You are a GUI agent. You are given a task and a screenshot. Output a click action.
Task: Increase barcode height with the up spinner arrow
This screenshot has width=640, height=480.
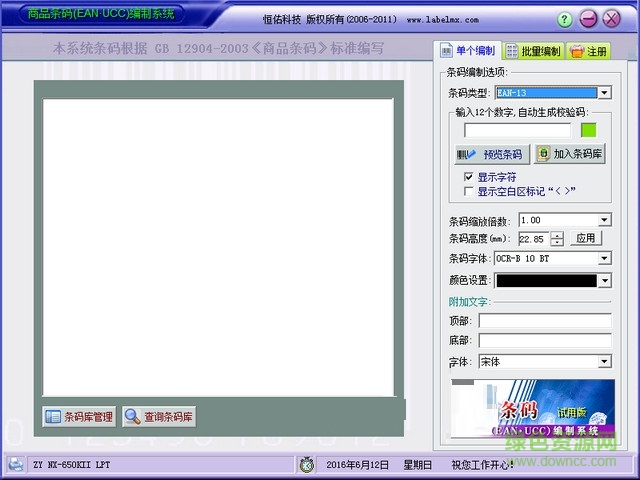[557, 235]
